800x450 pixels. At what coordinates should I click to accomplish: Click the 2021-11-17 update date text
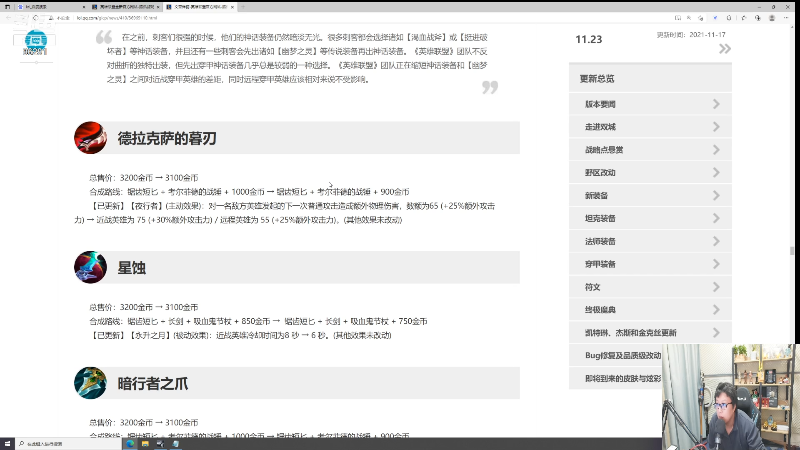click(x=707, y=35)
